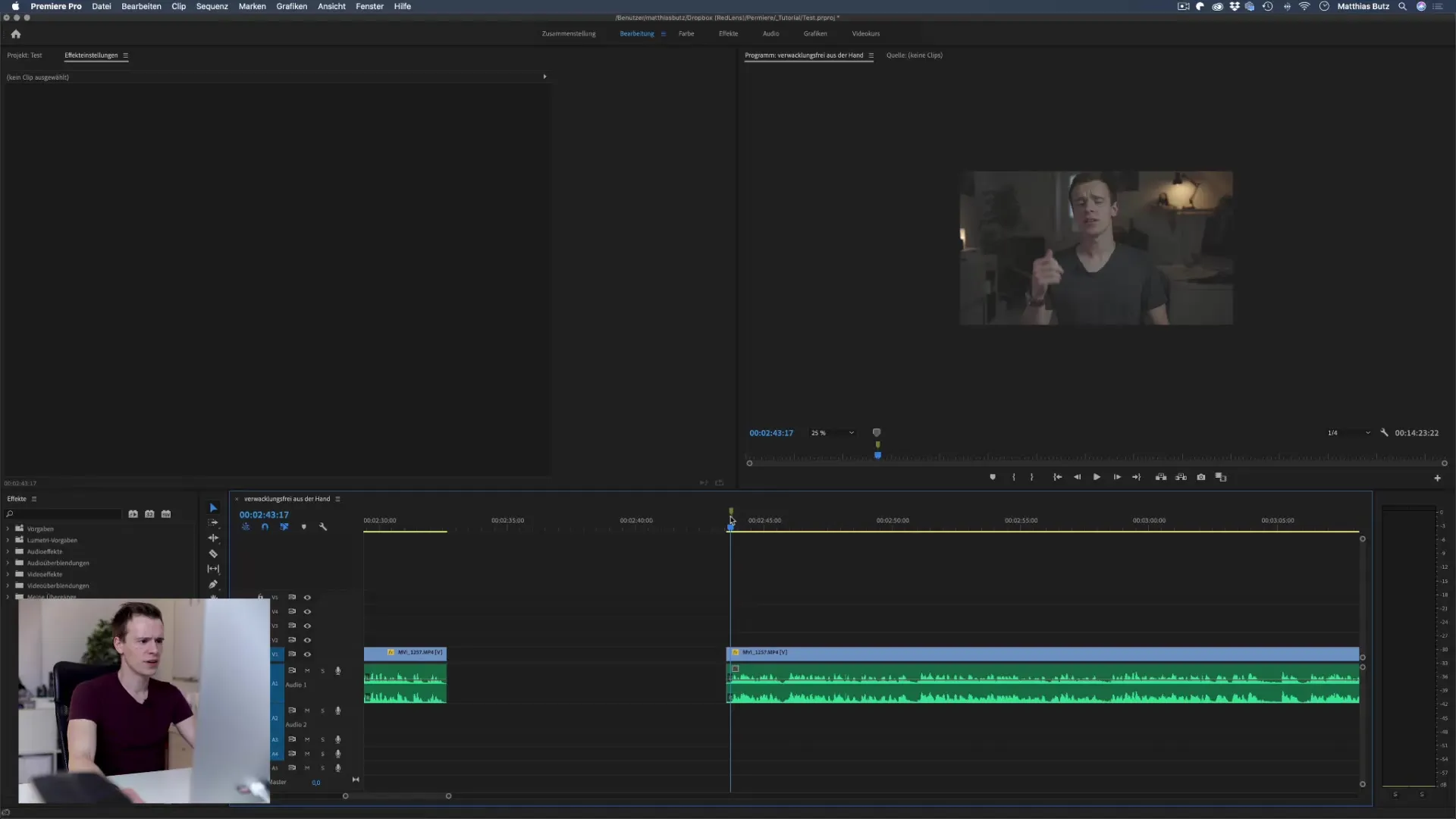Hide track V3 output eye
The image size is (1456, 819).
click(x=307, y=626)
